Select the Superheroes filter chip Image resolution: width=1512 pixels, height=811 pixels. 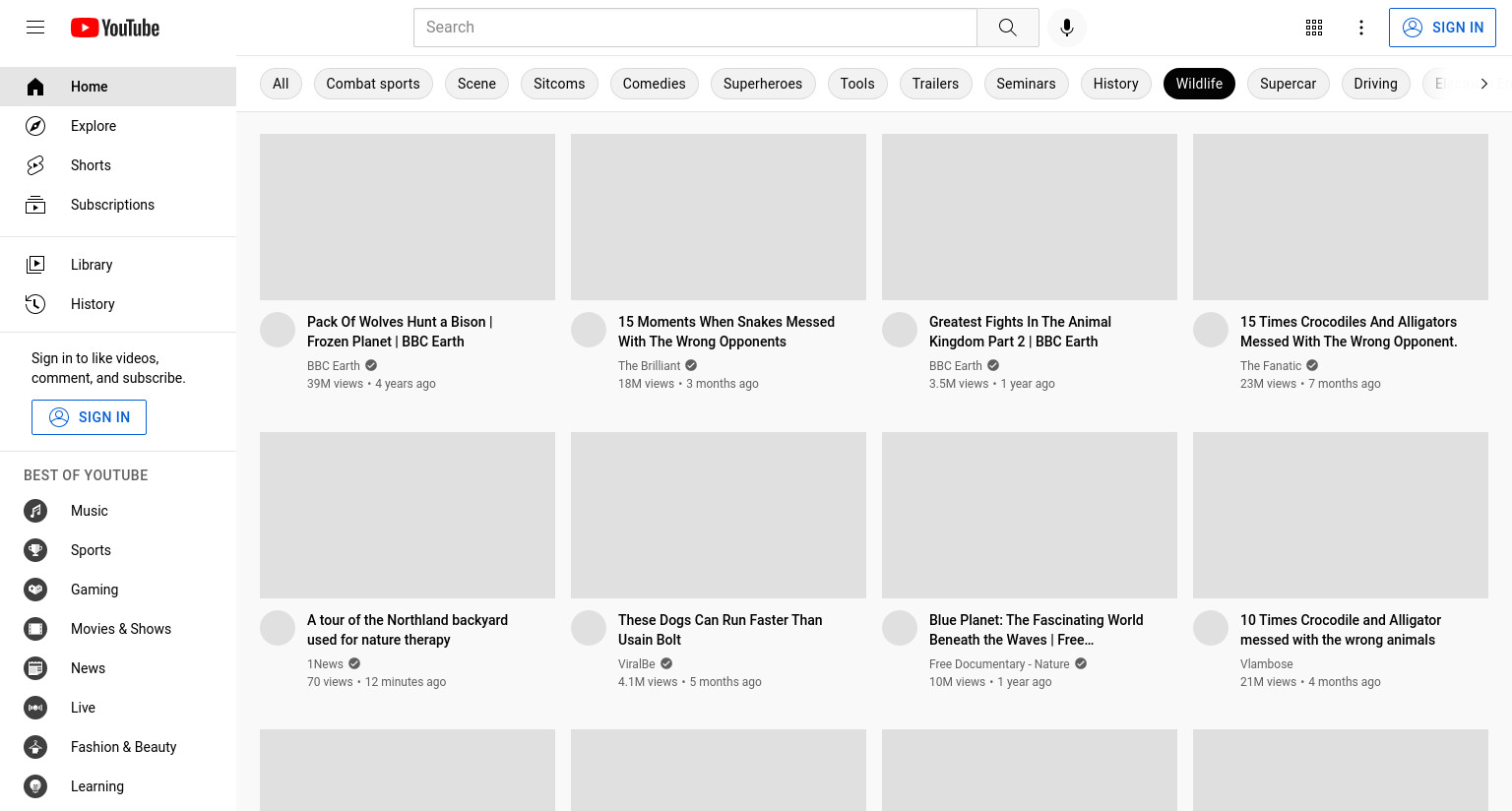tap(763, 84)
